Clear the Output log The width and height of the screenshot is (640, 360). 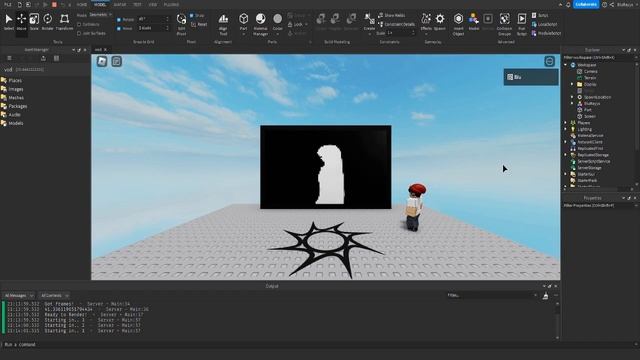tap(545, 296)
